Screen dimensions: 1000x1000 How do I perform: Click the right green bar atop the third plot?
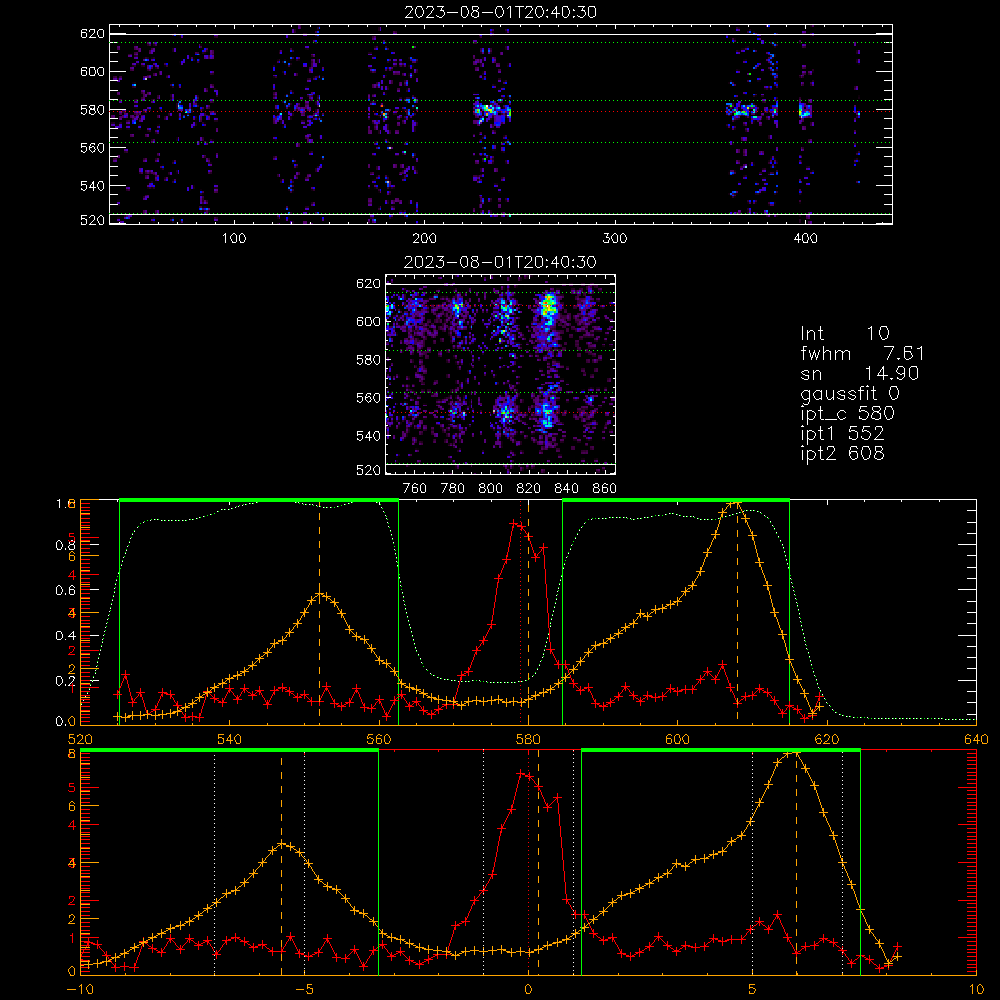click(x=676, y=501)
